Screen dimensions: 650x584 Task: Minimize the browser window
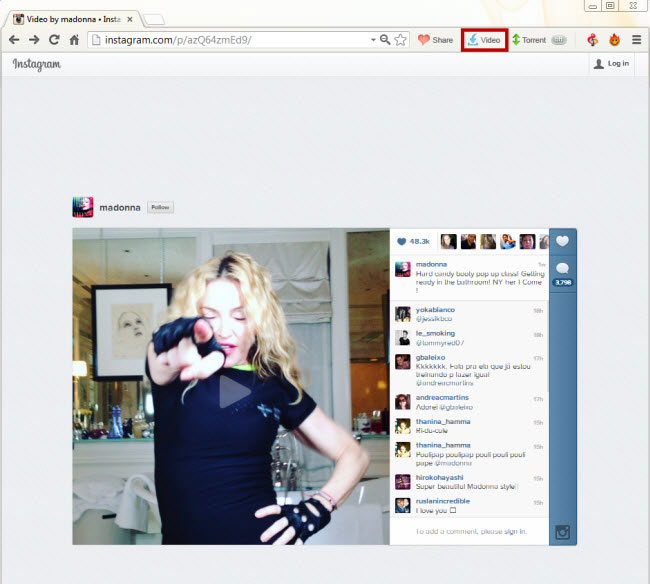point(593,6)
